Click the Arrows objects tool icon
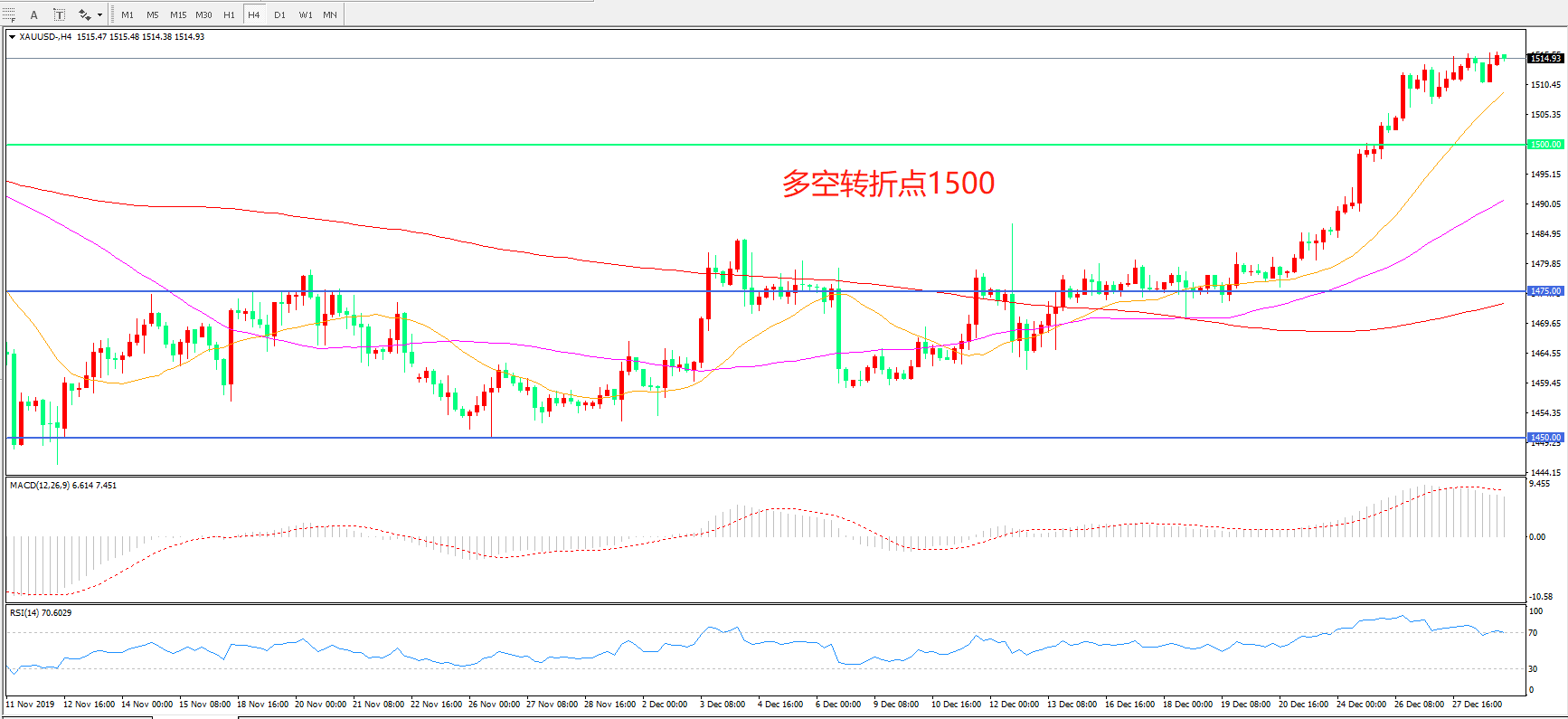 coord(84,14)
